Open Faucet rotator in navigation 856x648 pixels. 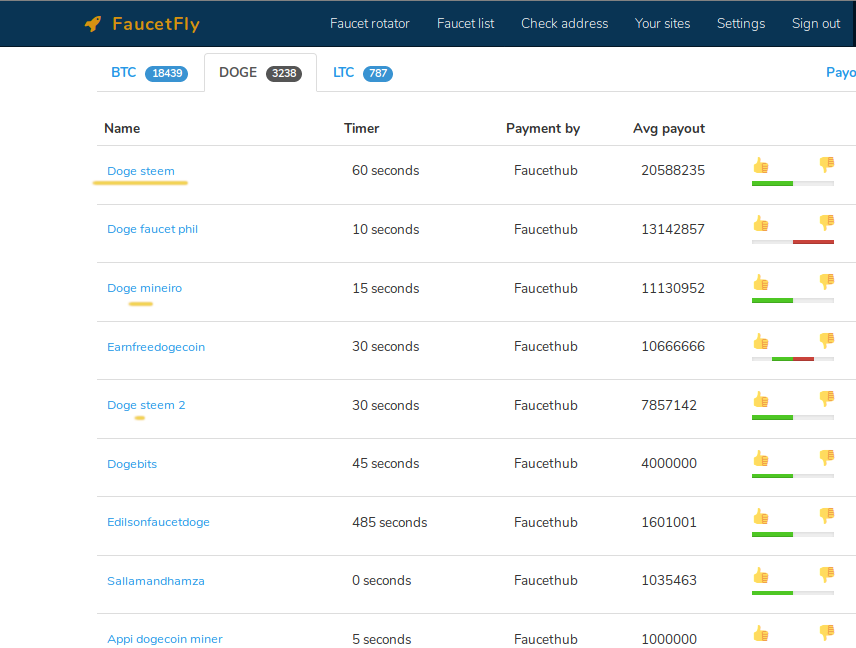[370, 23]
